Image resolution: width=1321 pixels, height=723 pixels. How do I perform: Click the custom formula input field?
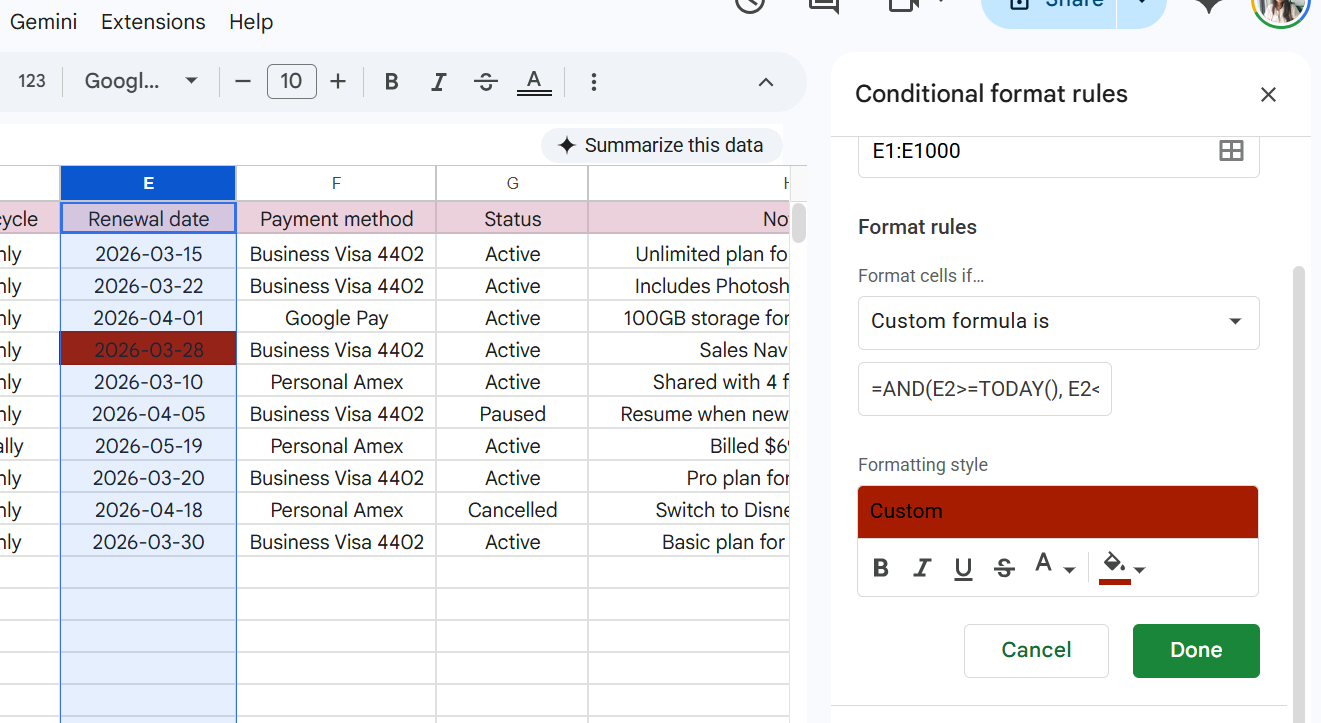click(x=984, y=389)
